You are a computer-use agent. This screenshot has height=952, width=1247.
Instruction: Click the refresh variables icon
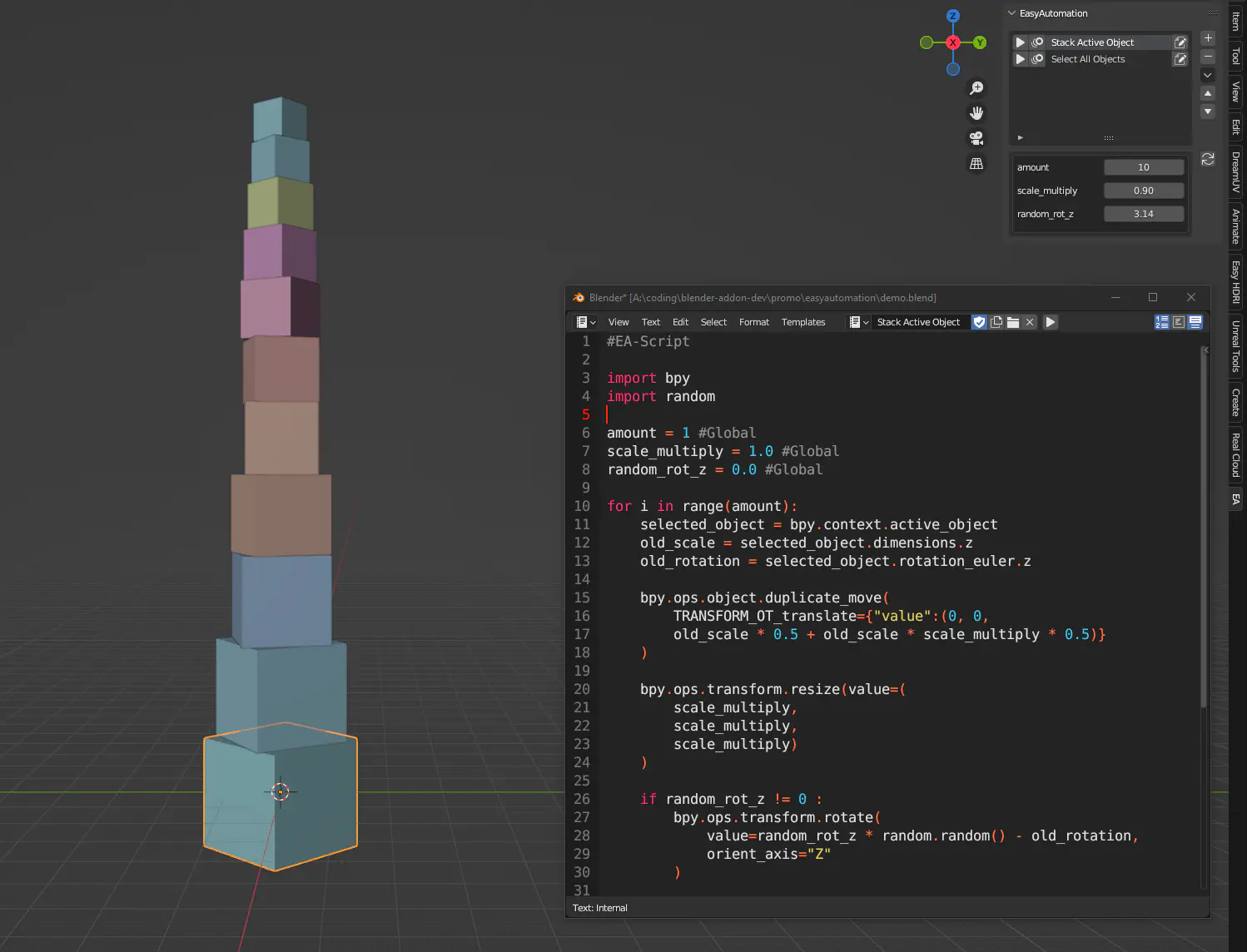1208,159
